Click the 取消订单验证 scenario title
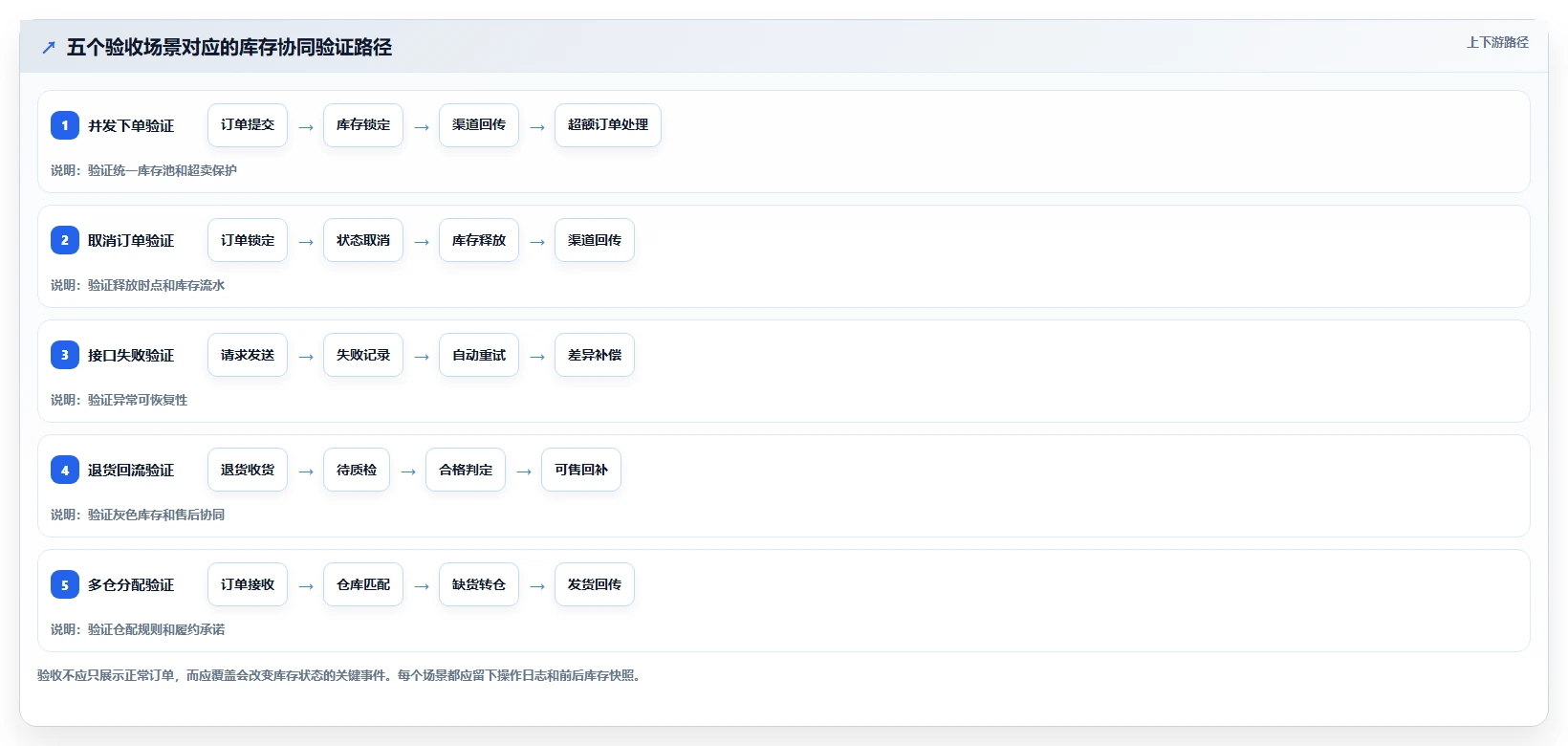 [x=131, y=240]
